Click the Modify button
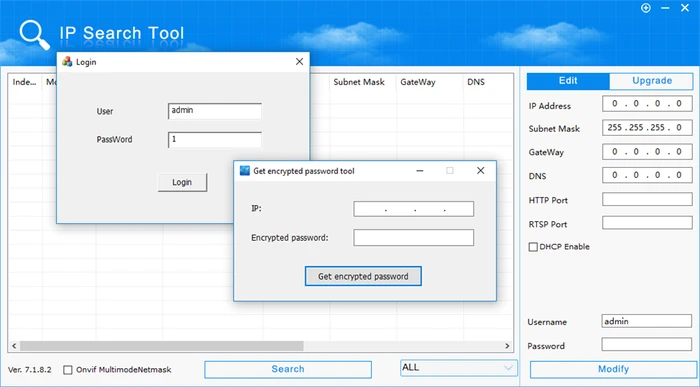700x387 pixels. (x=613, y=369)
